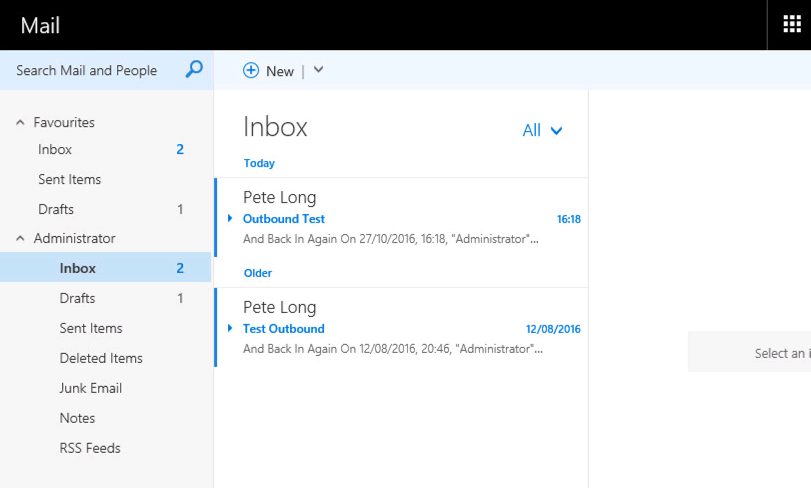Open the Deleted Items folder
811x488 pixels.
[x=101, y=358]
